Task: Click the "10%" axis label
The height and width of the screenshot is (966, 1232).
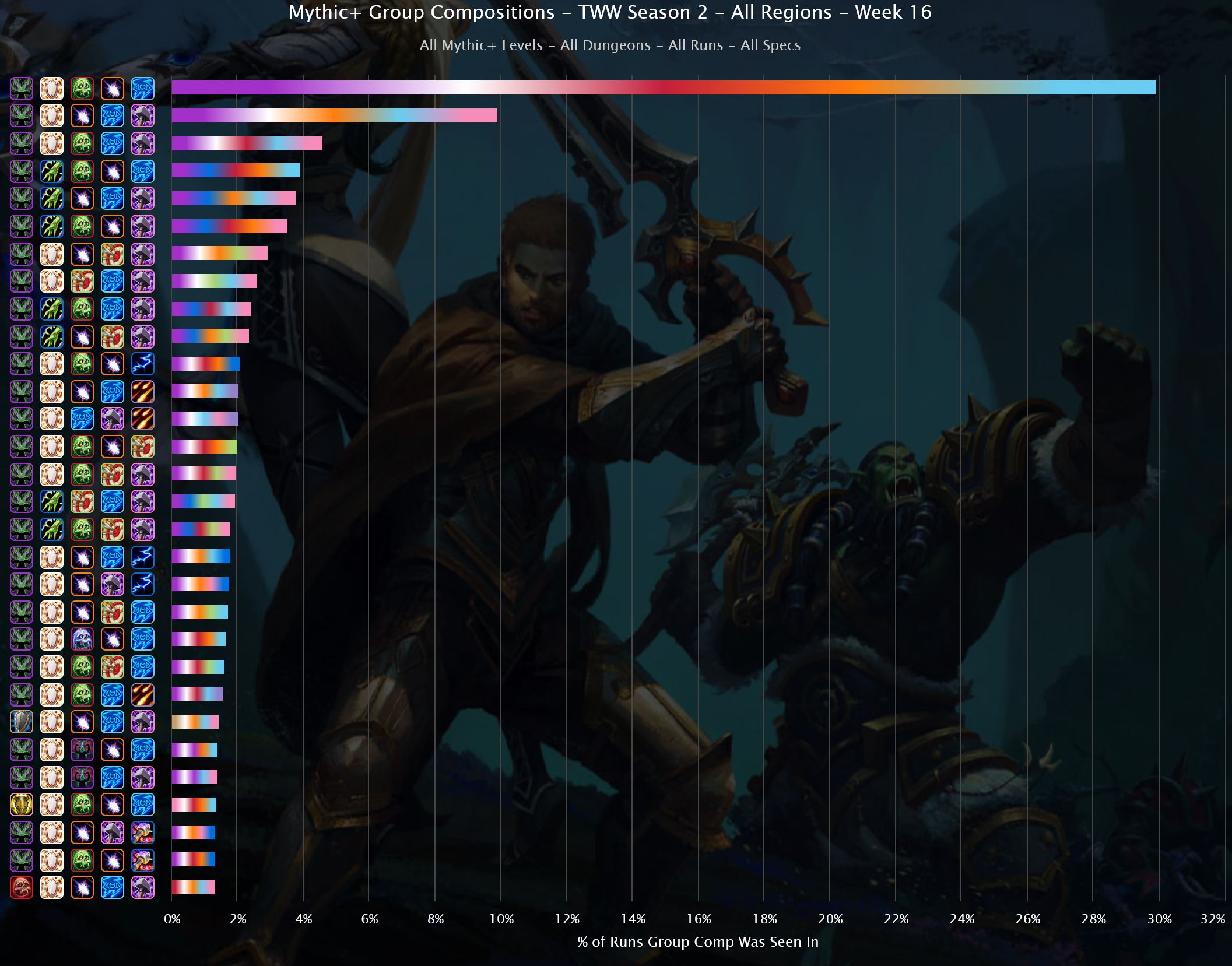Action: click(501, 919)
